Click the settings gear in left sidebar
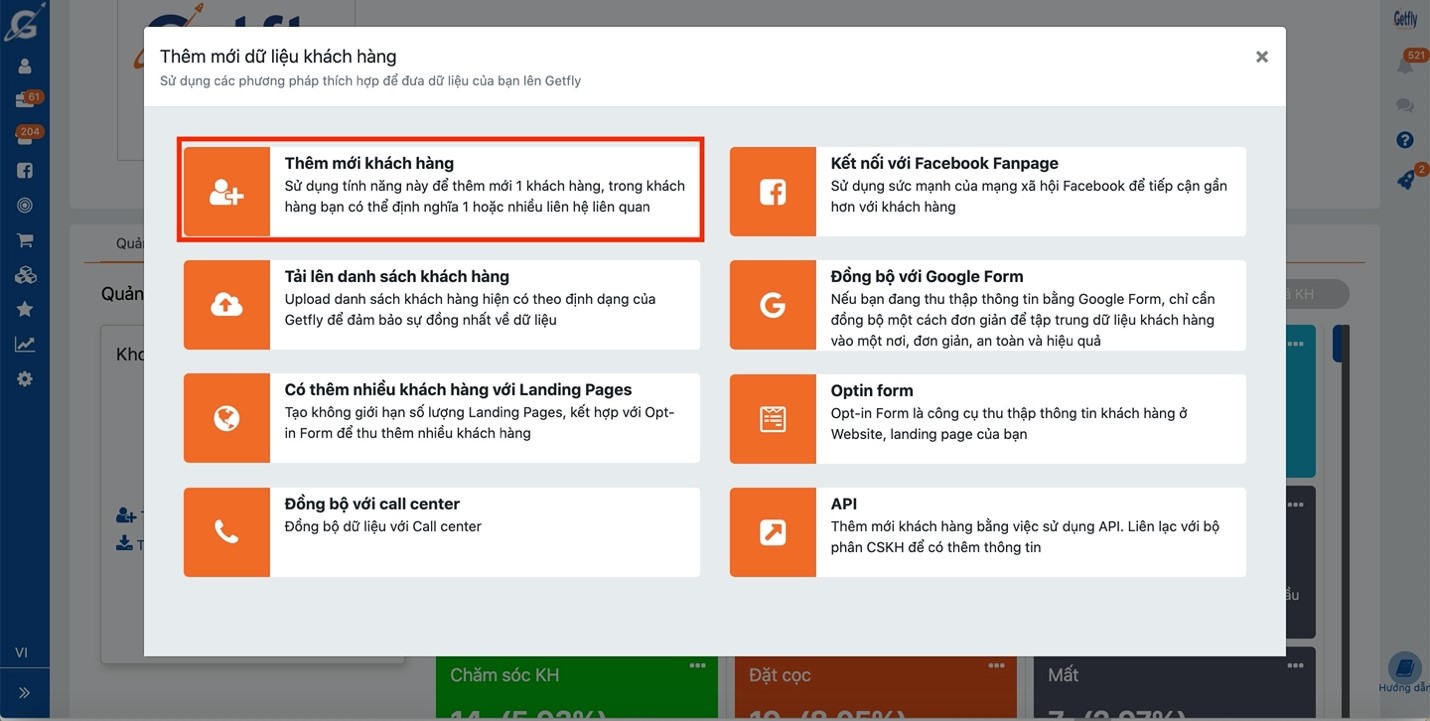 (x=25, y=379)
